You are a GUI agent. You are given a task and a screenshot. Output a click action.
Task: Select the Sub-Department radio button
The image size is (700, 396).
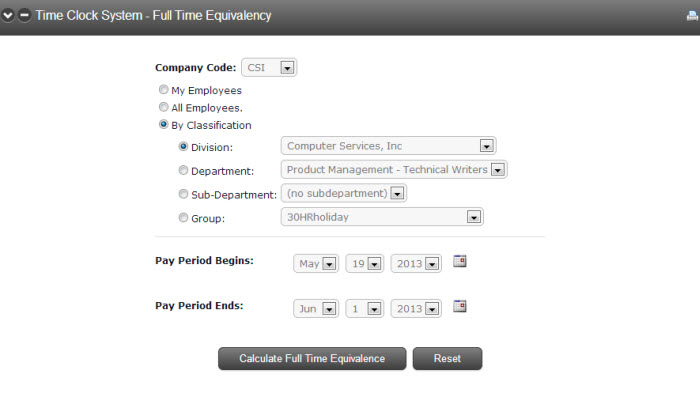(x=183, y=194)
